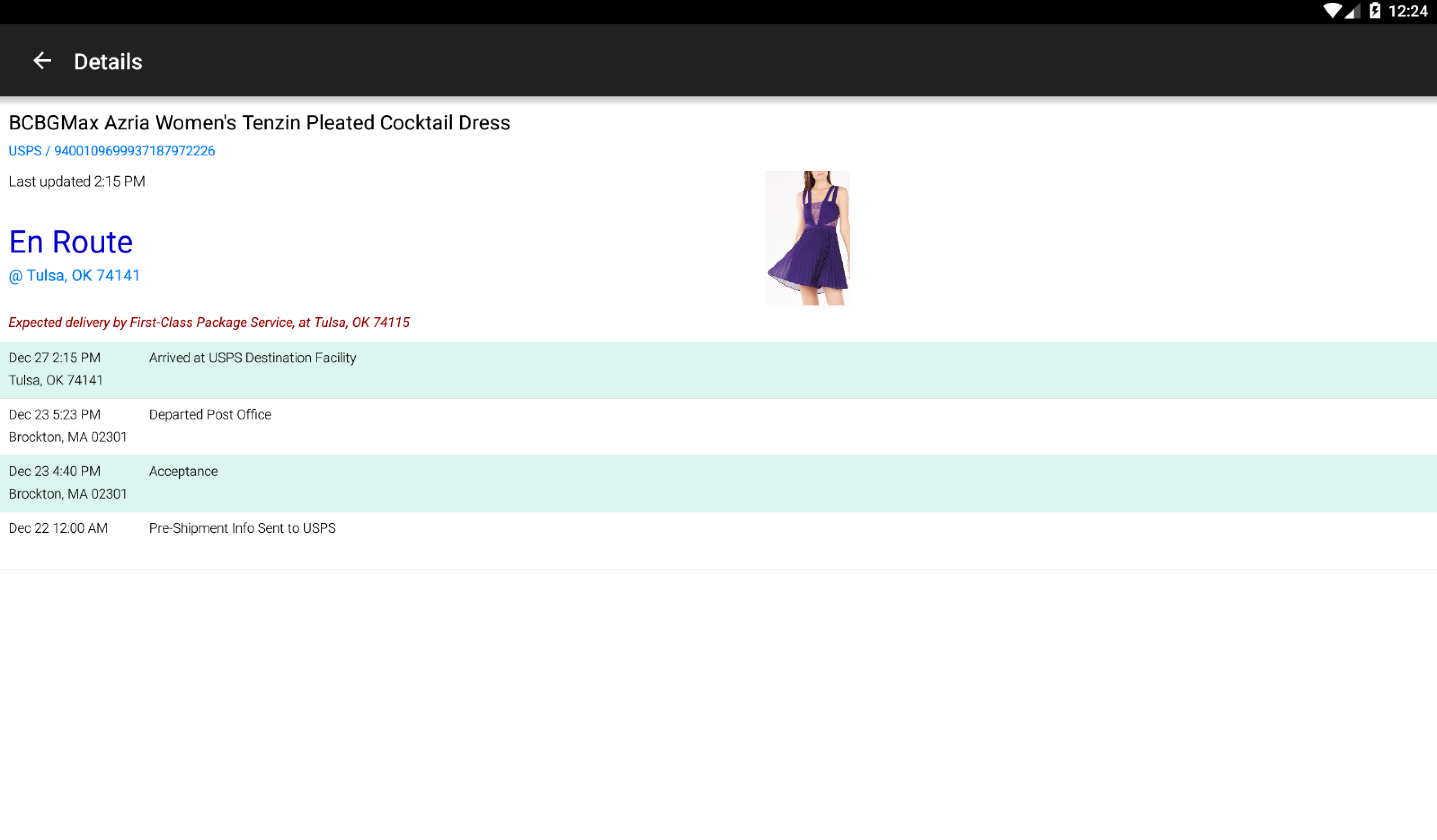The width and height of the screenshot is (1437, 840).
Task: Tap 'Brockton, MA 02301' under Departed Post Office
Action: tap(68, 437)
